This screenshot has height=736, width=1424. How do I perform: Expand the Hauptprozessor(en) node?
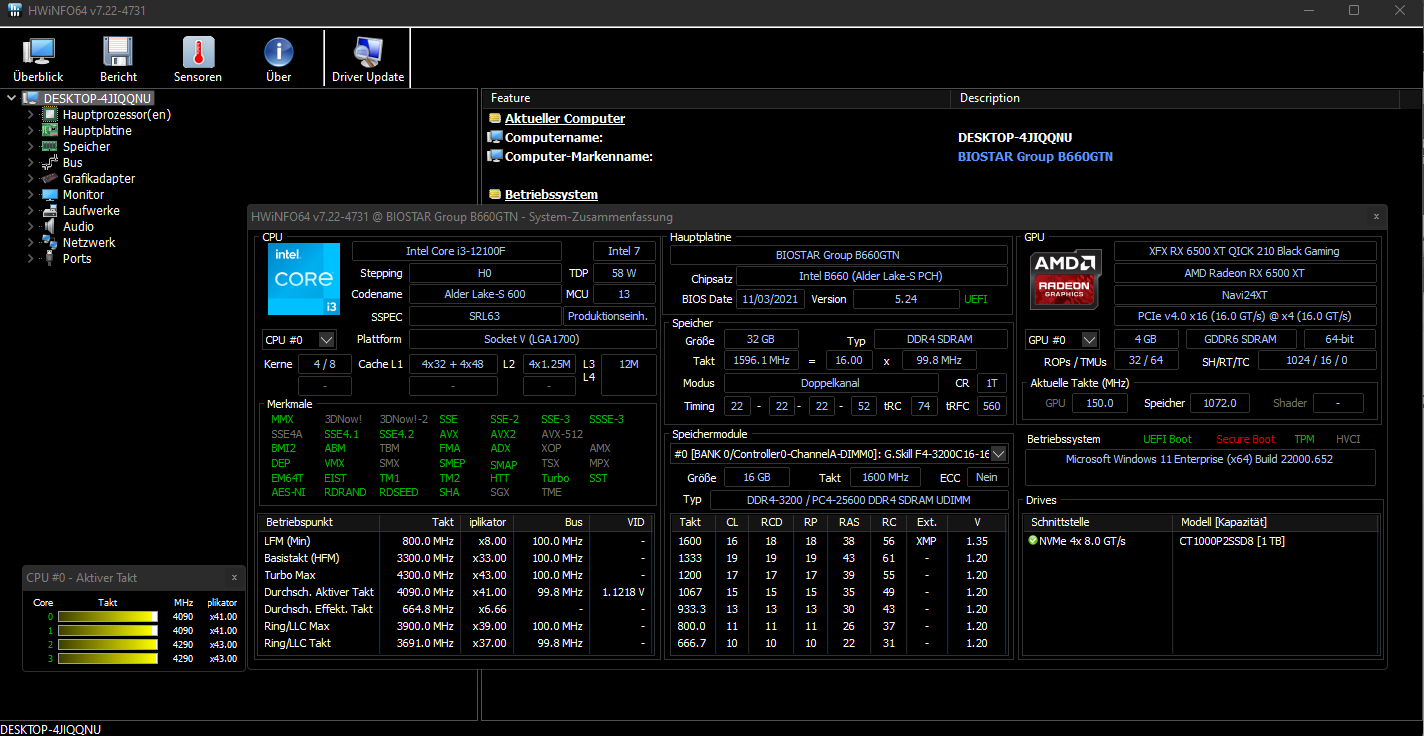click(x=31, y=115)
